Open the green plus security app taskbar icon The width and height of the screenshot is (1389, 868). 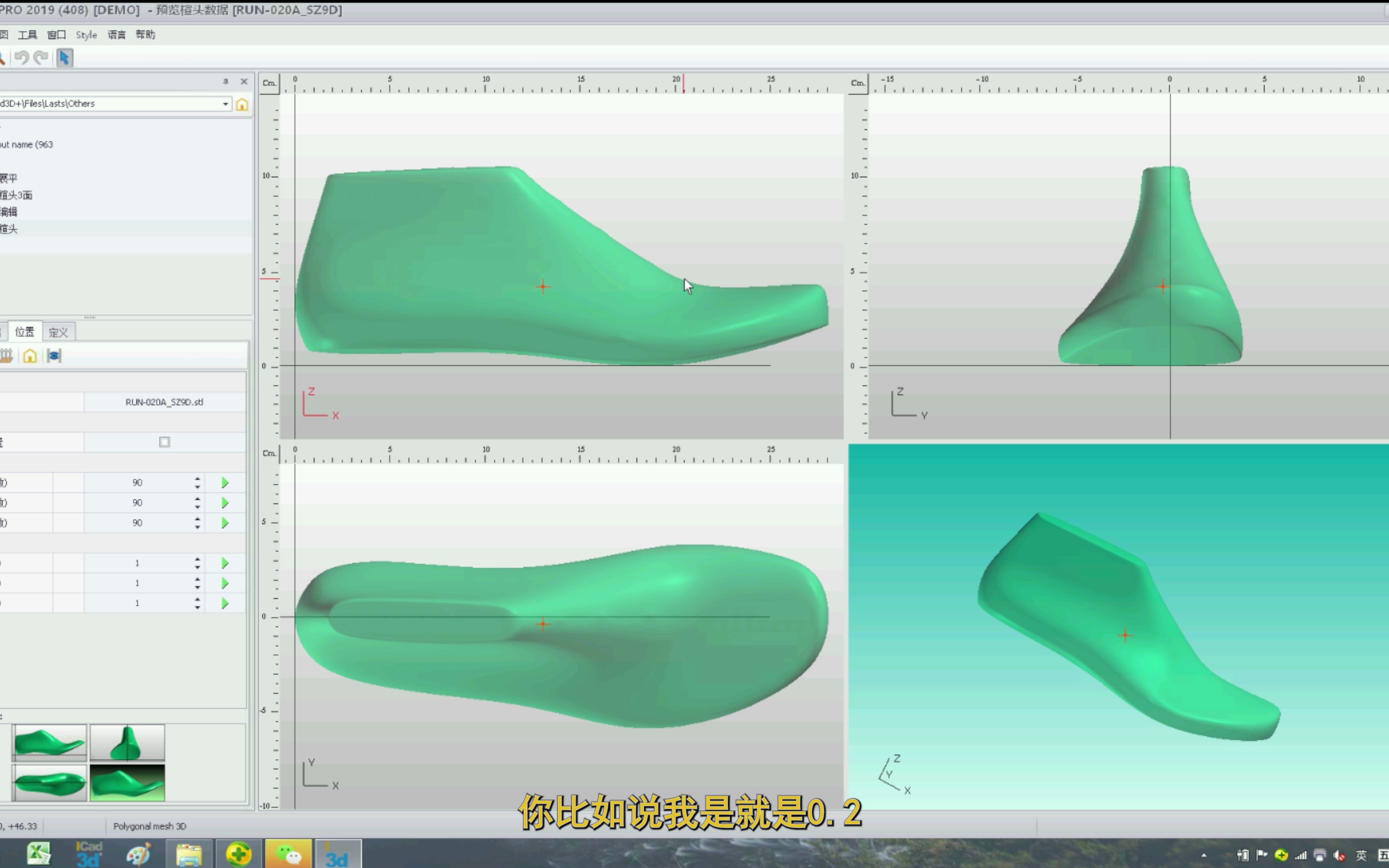pos(239,854)
